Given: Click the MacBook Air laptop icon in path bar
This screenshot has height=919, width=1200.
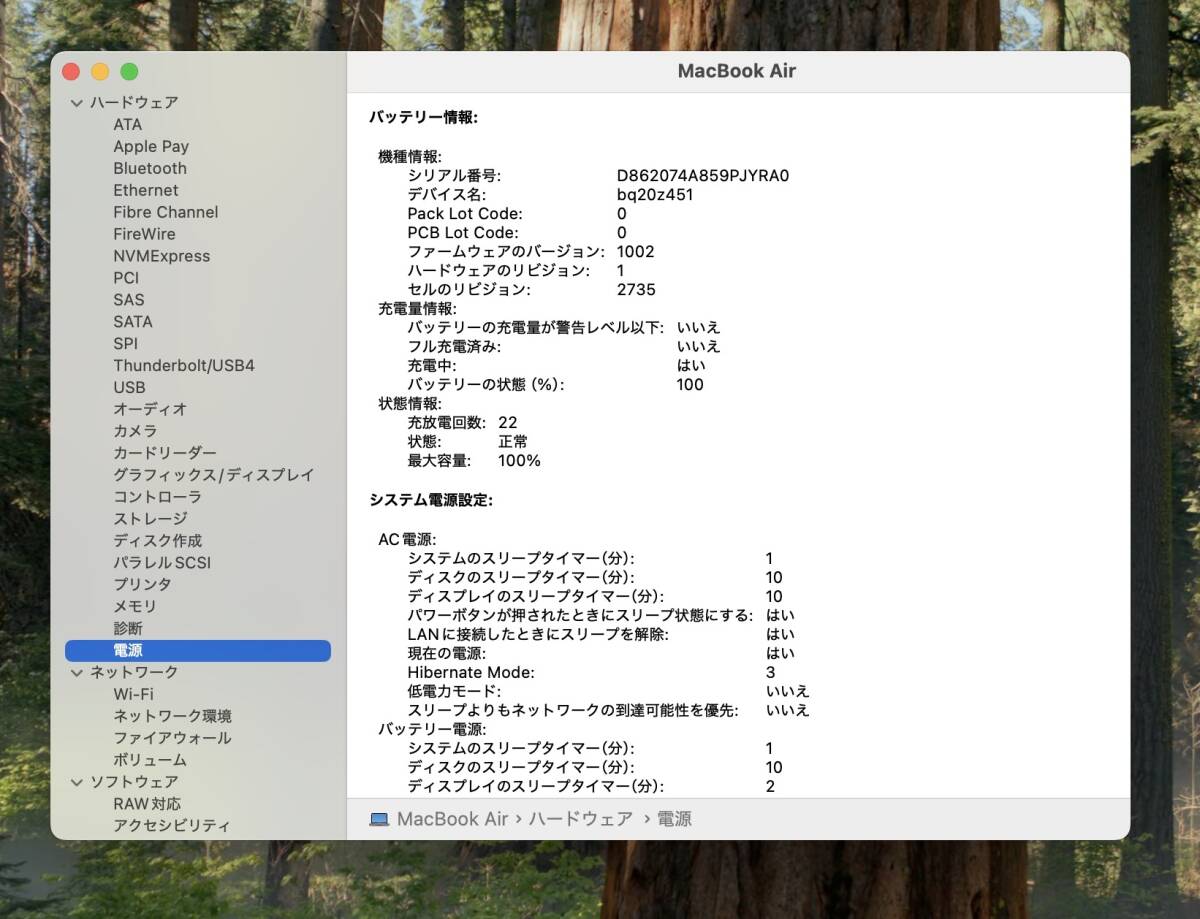Looking at the screenshot, I should 379,819.
